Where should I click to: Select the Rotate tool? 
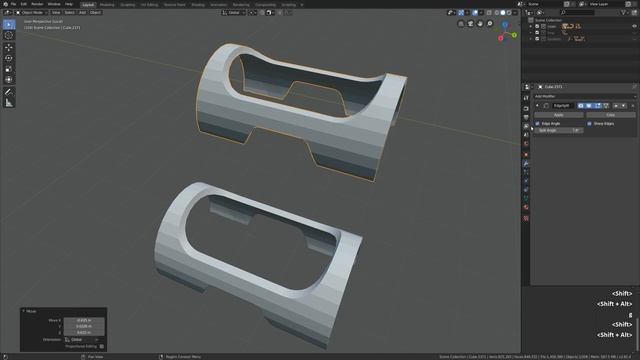click(x=9, y=58)
